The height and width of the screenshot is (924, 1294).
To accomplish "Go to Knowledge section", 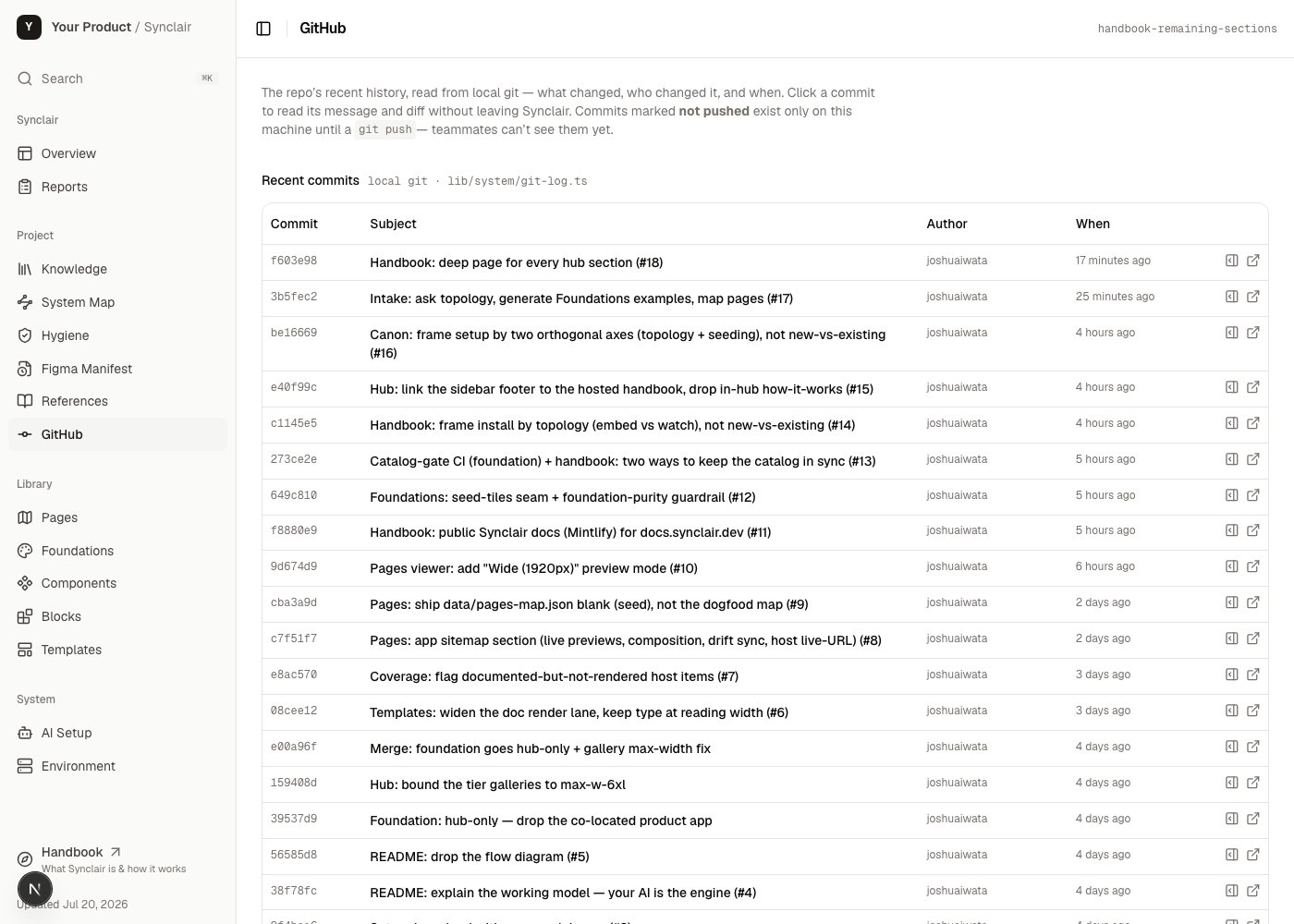I will tap(117, 269).
